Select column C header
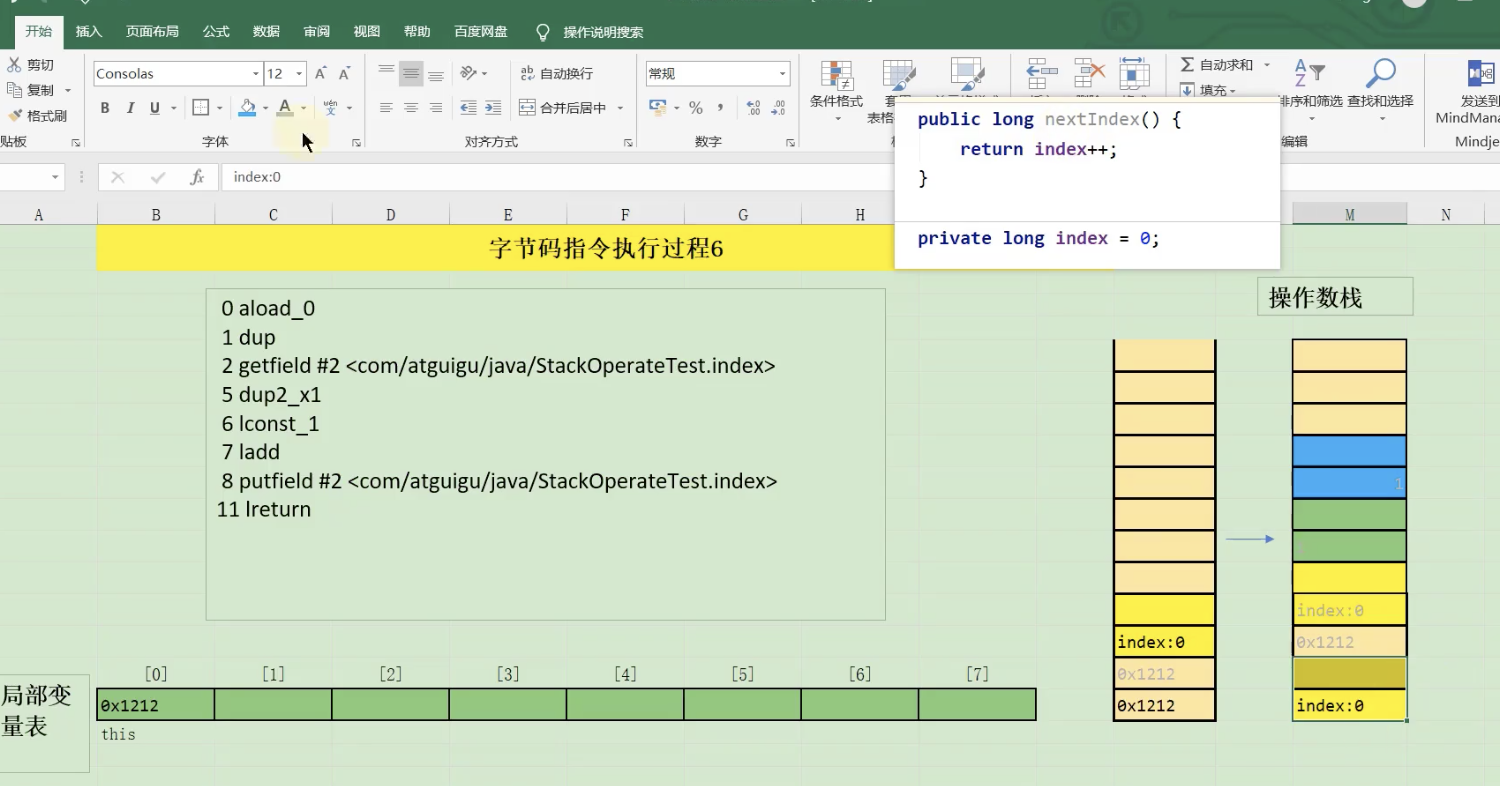 (273, 214)
